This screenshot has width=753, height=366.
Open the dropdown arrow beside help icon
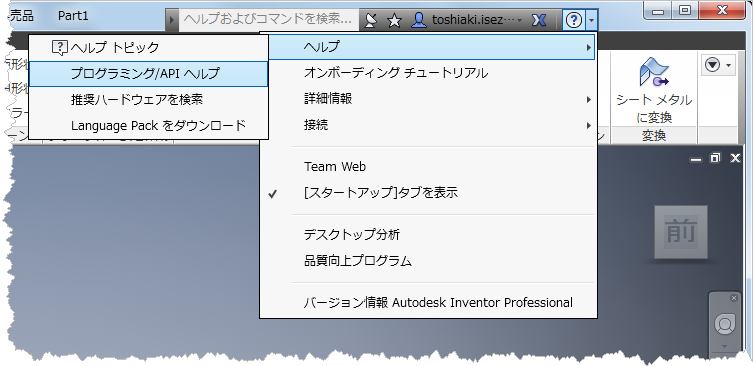[592, 20]
